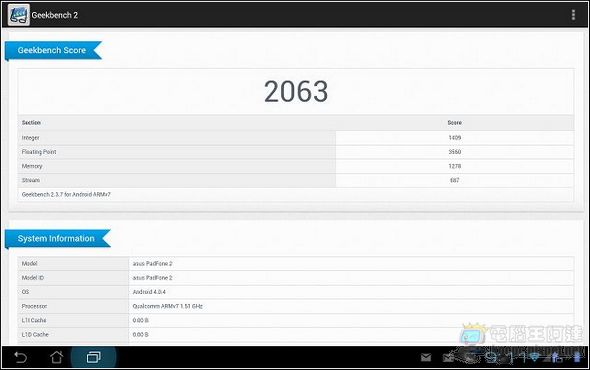Select the L1I Cache label
The width and height of the screenshot is (590, 370).
[x=34, y=320]
